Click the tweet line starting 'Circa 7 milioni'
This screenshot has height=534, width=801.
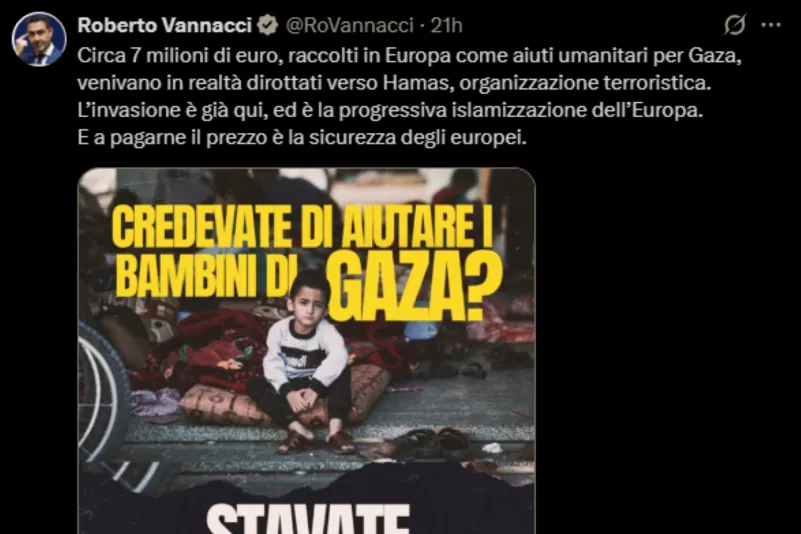coord(409,55)
